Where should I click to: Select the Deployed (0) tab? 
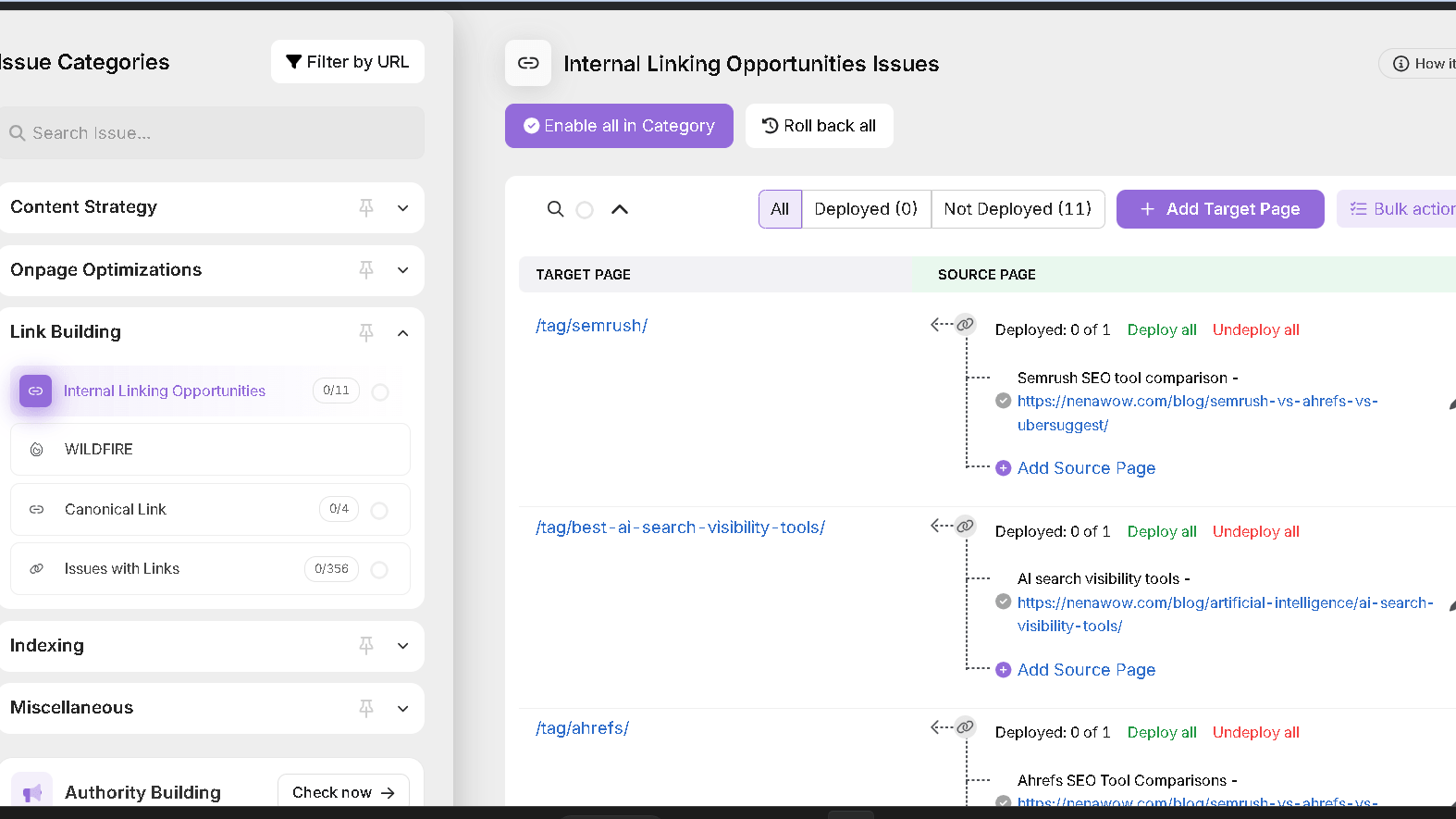pyautogui.click(x=866, y=209)
